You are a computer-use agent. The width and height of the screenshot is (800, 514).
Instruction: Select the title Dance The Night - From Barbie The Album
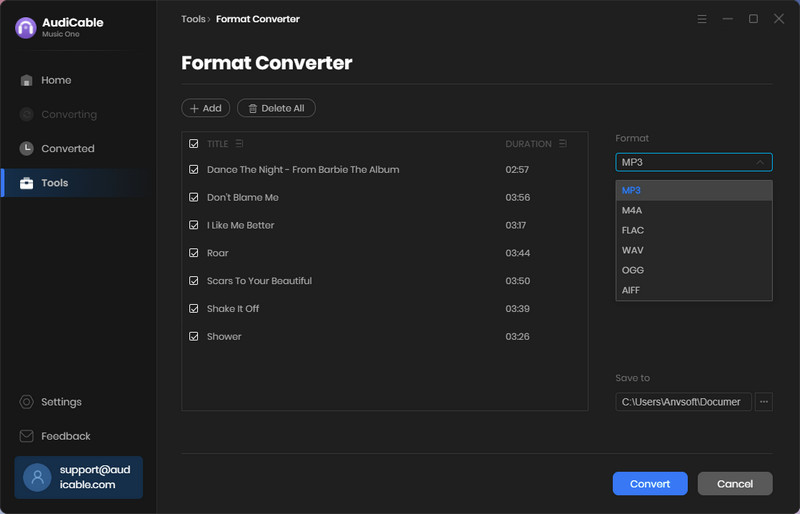[x=303, y=169]
